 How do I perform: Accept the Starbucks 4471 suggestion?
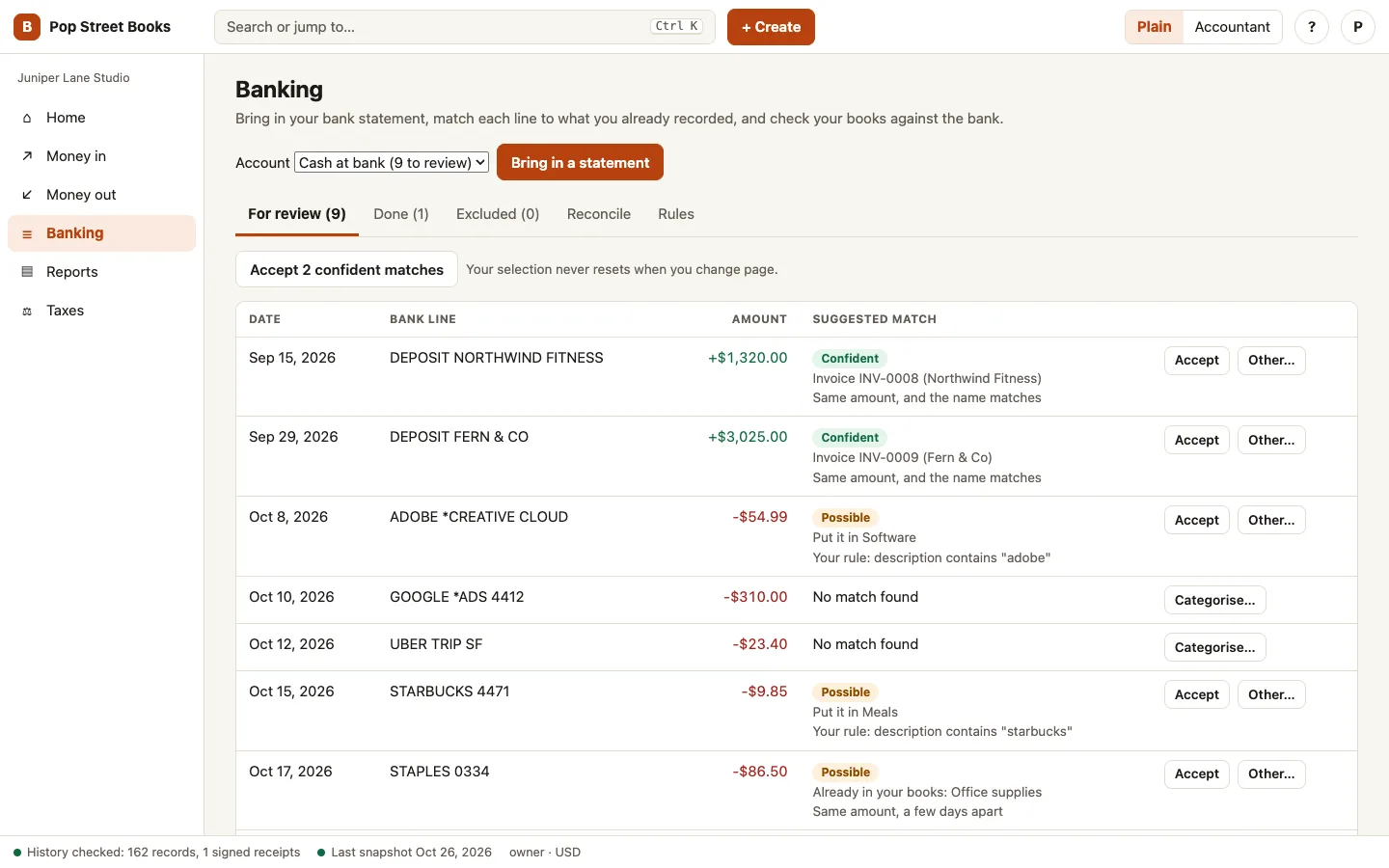pyautogui.click(x=1197, y=694)
